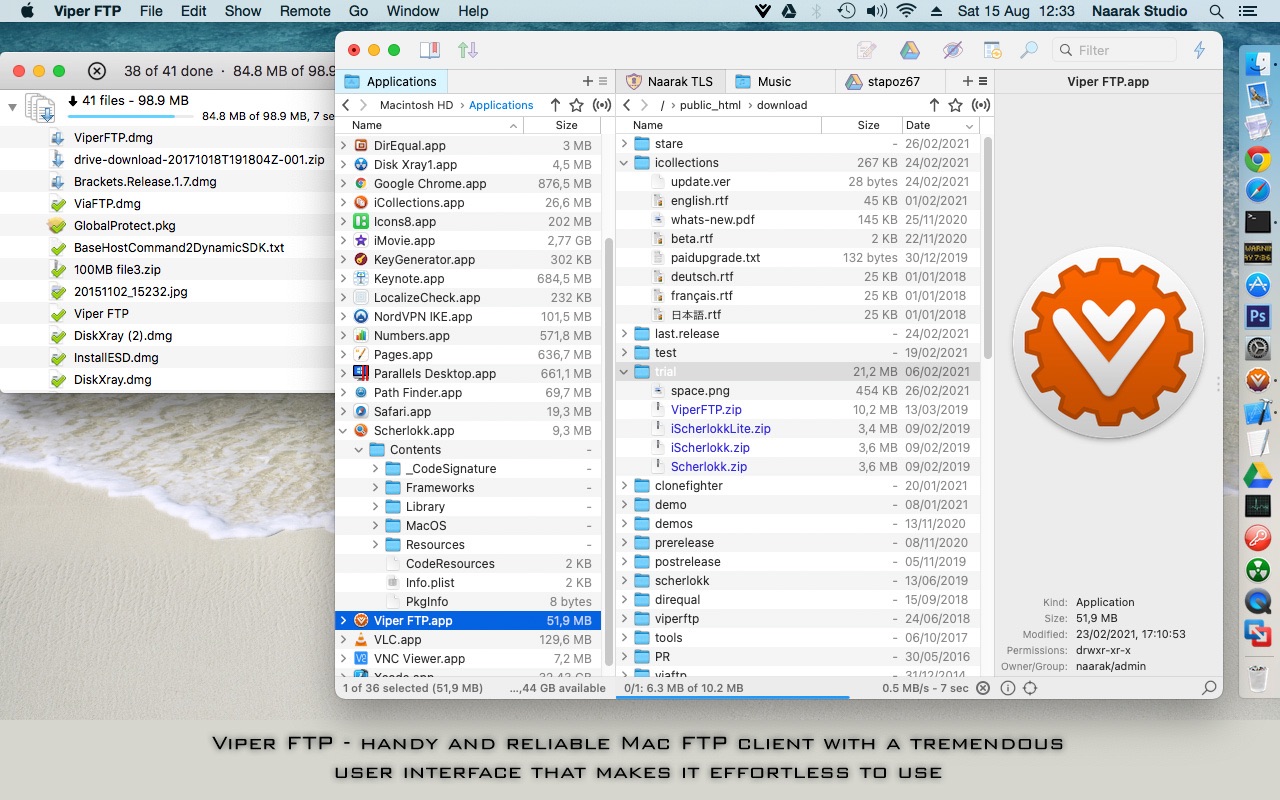This screenshot has width=1280, height=800.
Task: Open the search magnifier in the toolbar
Action: 1030,49
